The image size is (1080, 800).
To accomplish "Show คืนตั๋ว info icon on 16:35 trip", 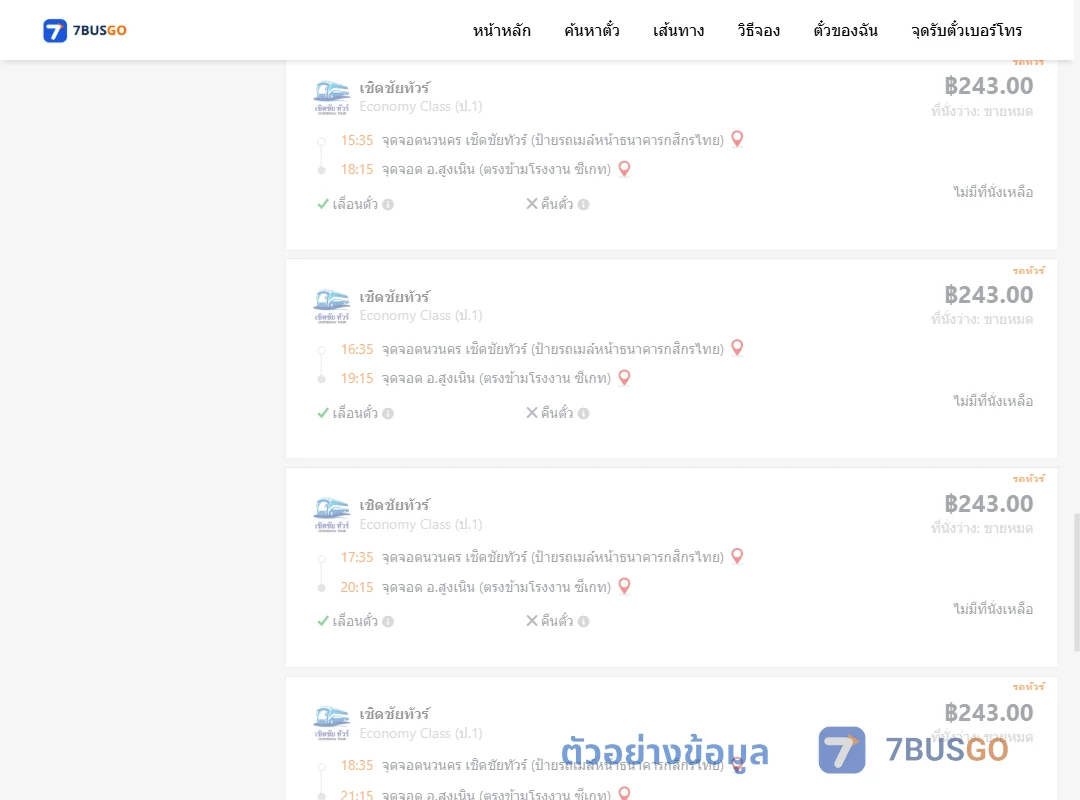I will pos(583,413).
